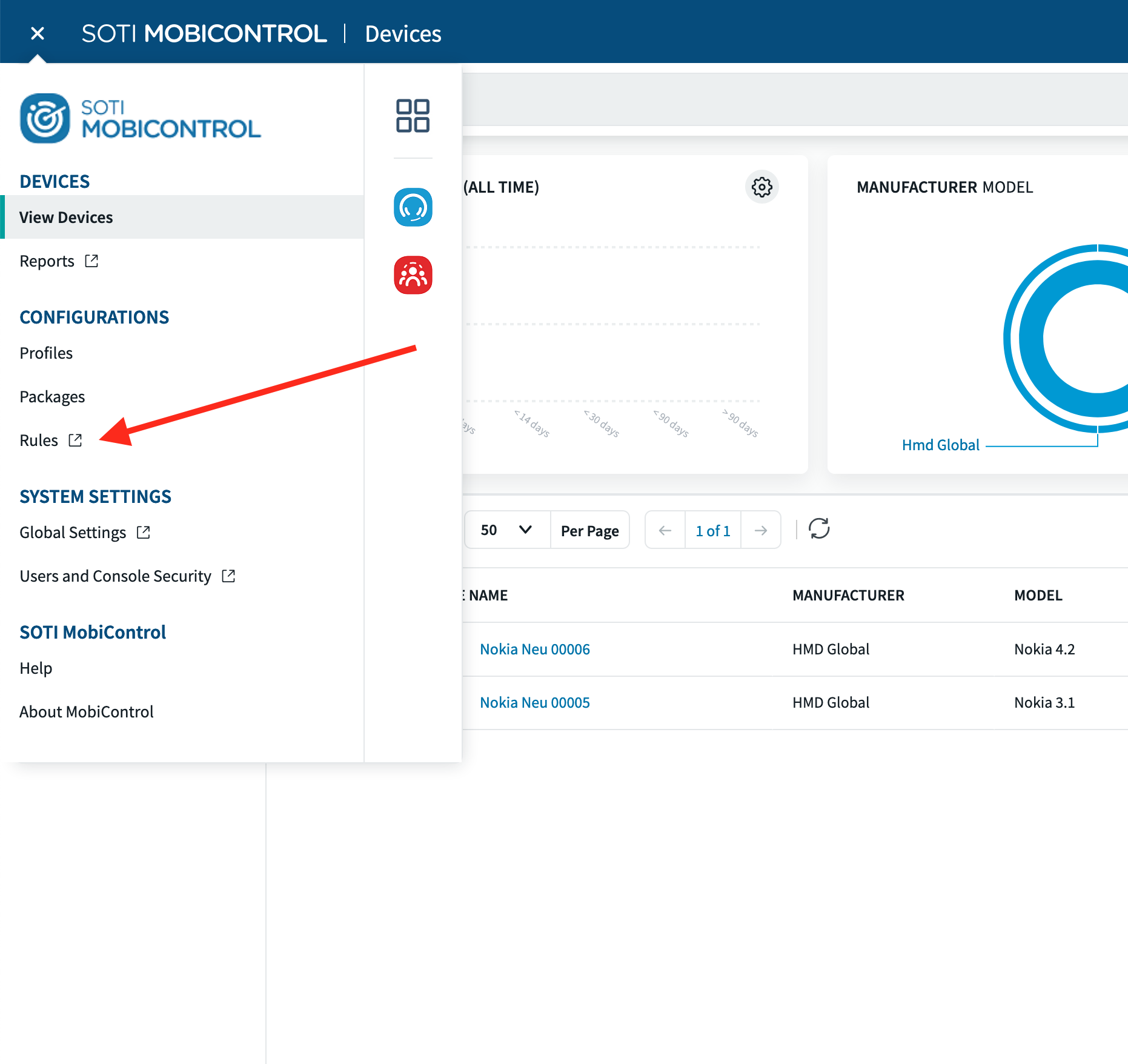
Task: Open Packages under Configurations
Action: click(x=52, y=397)
